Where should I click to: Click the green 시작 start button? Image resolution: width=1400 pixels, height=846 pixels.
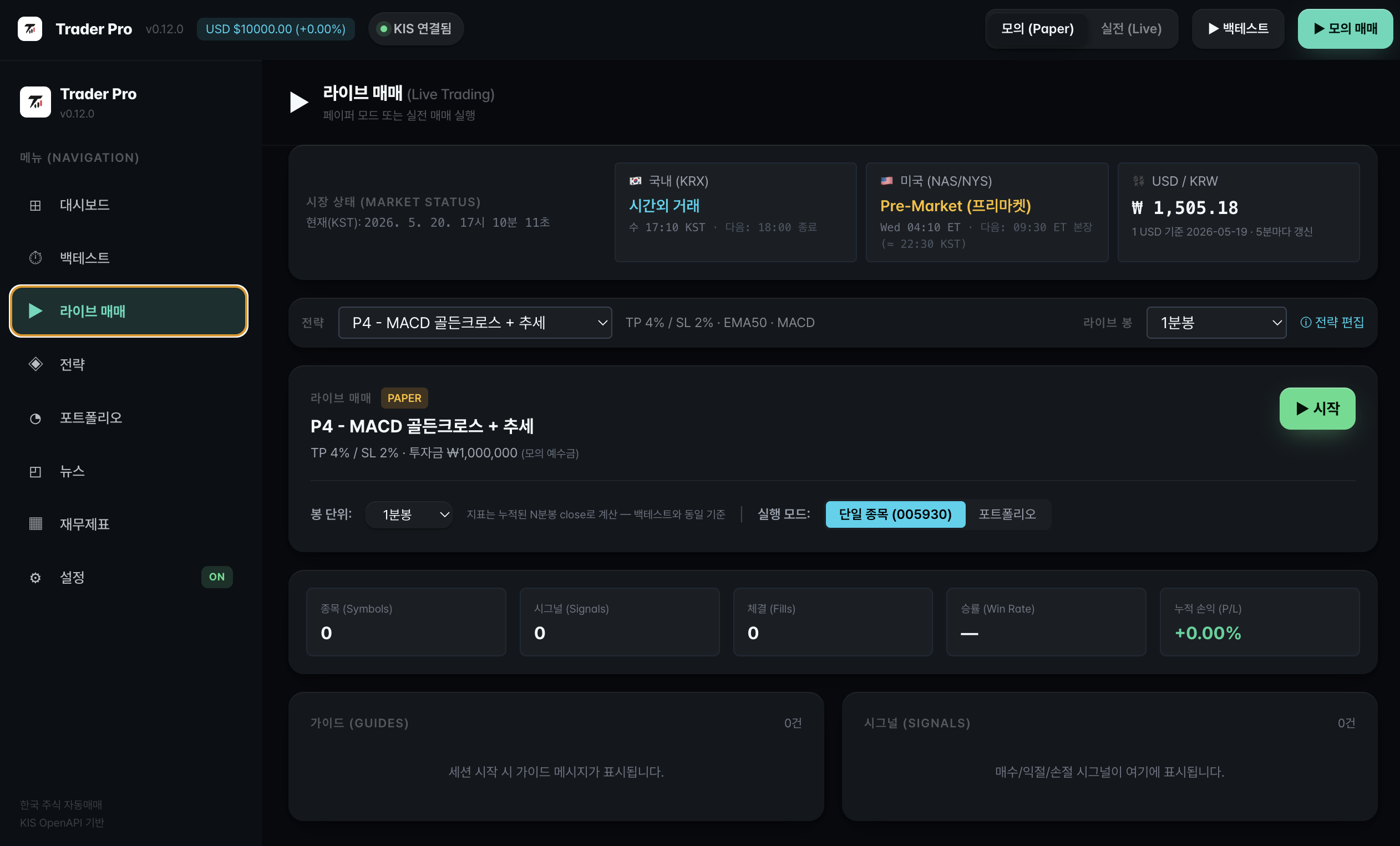[x=1317, y=408]
